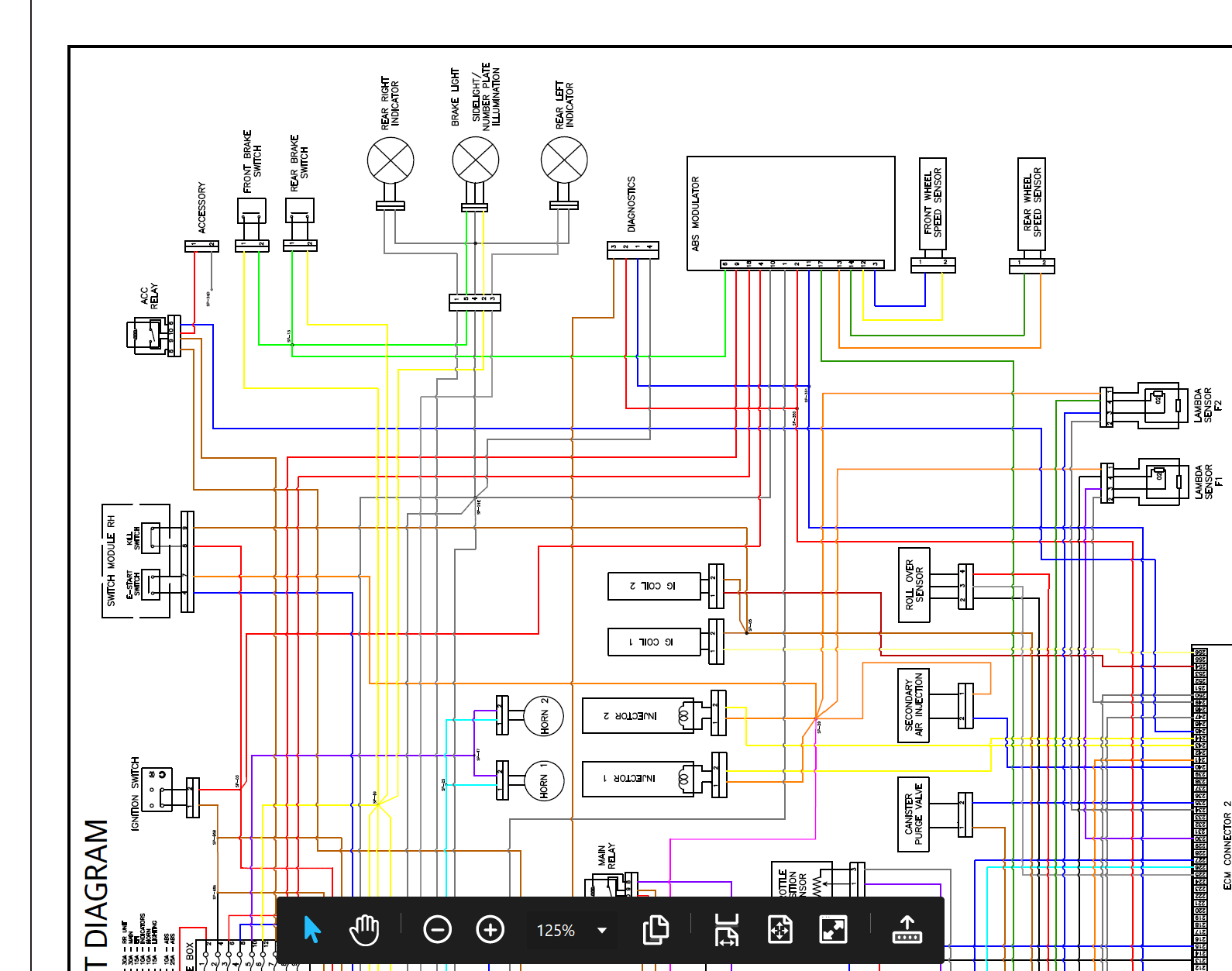Click the 125% zoom value field
Image resolution: width=1232 pixels, height=971 pixels.
tap(556, 930)
